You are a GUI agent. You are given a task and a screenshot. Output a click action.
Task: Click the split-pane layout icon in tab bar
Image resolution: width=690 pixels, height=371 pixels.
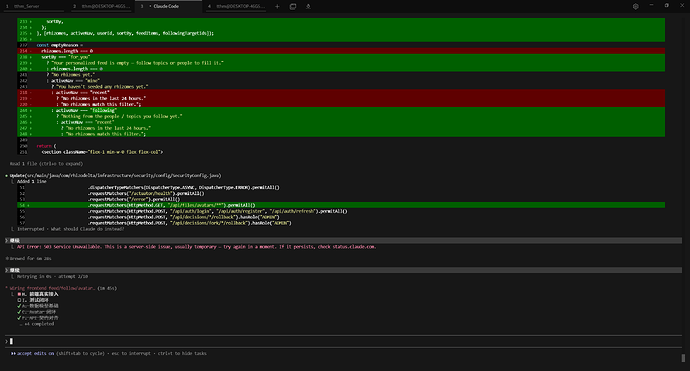coord(293,6)
